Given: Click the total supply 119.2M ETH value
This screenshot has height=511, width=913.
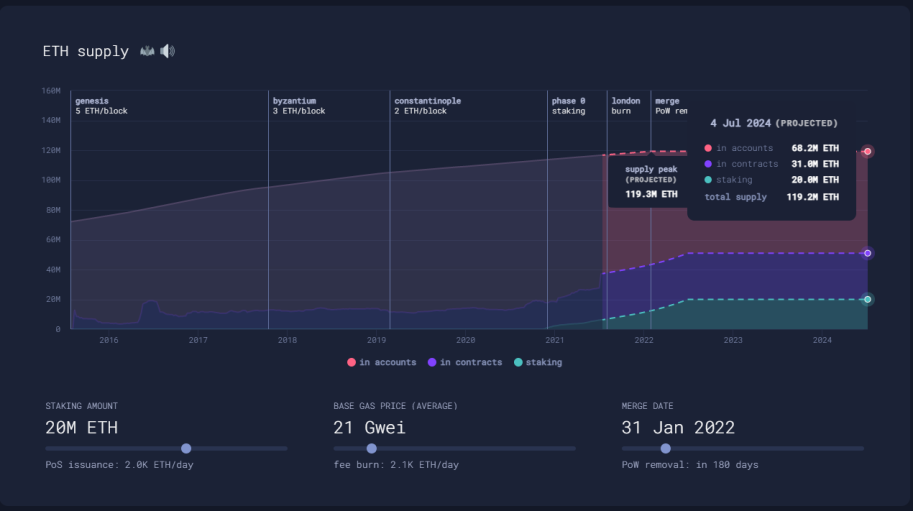Looking at the screenshot, I should [813, 197].
